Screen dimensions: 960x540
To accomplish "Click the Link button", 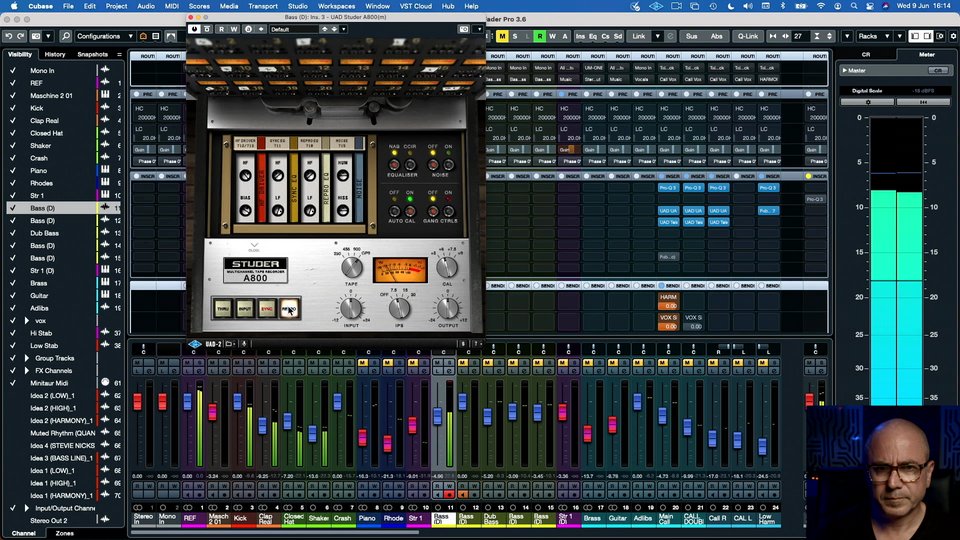I will coord(639,36).
